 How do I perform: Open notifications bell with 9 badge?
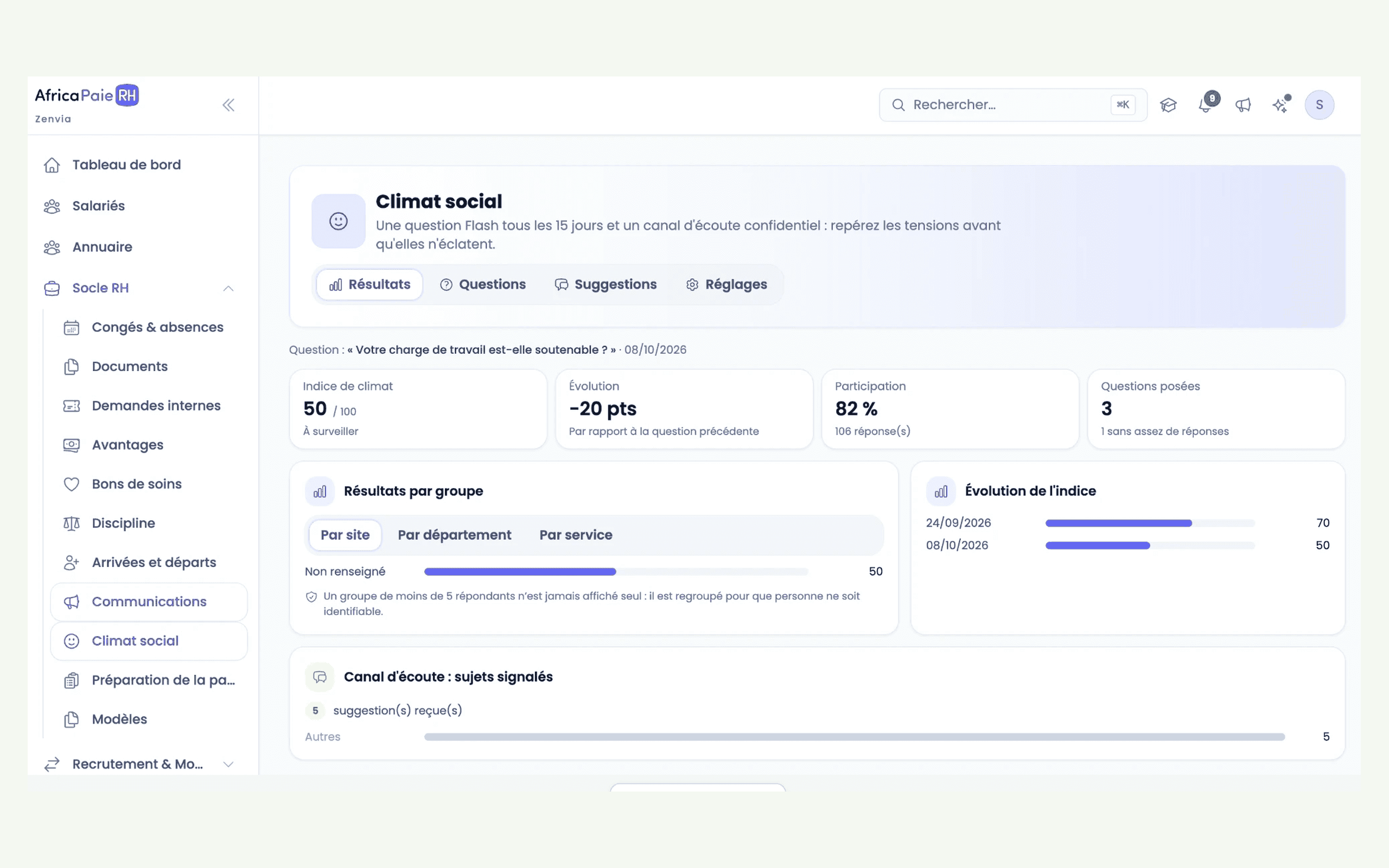click(x=1206, y=105)
